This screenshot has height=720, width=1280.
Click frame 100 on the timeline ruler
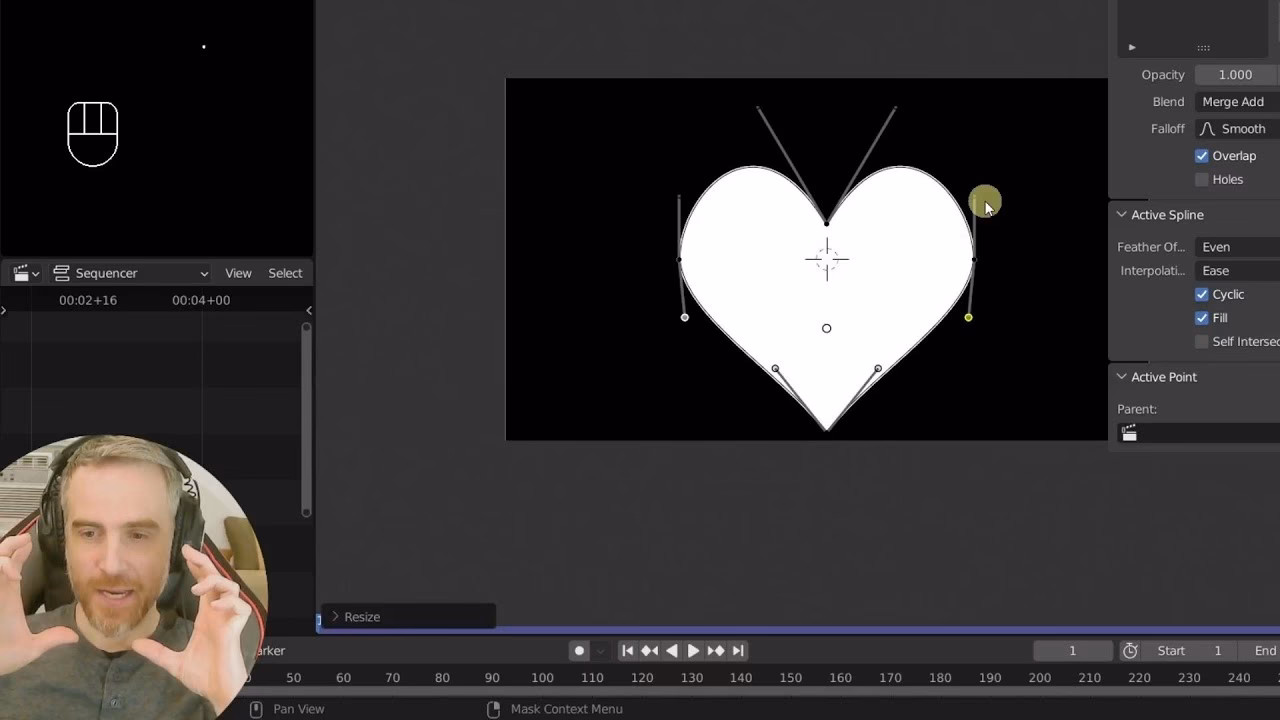click(542, 678)
